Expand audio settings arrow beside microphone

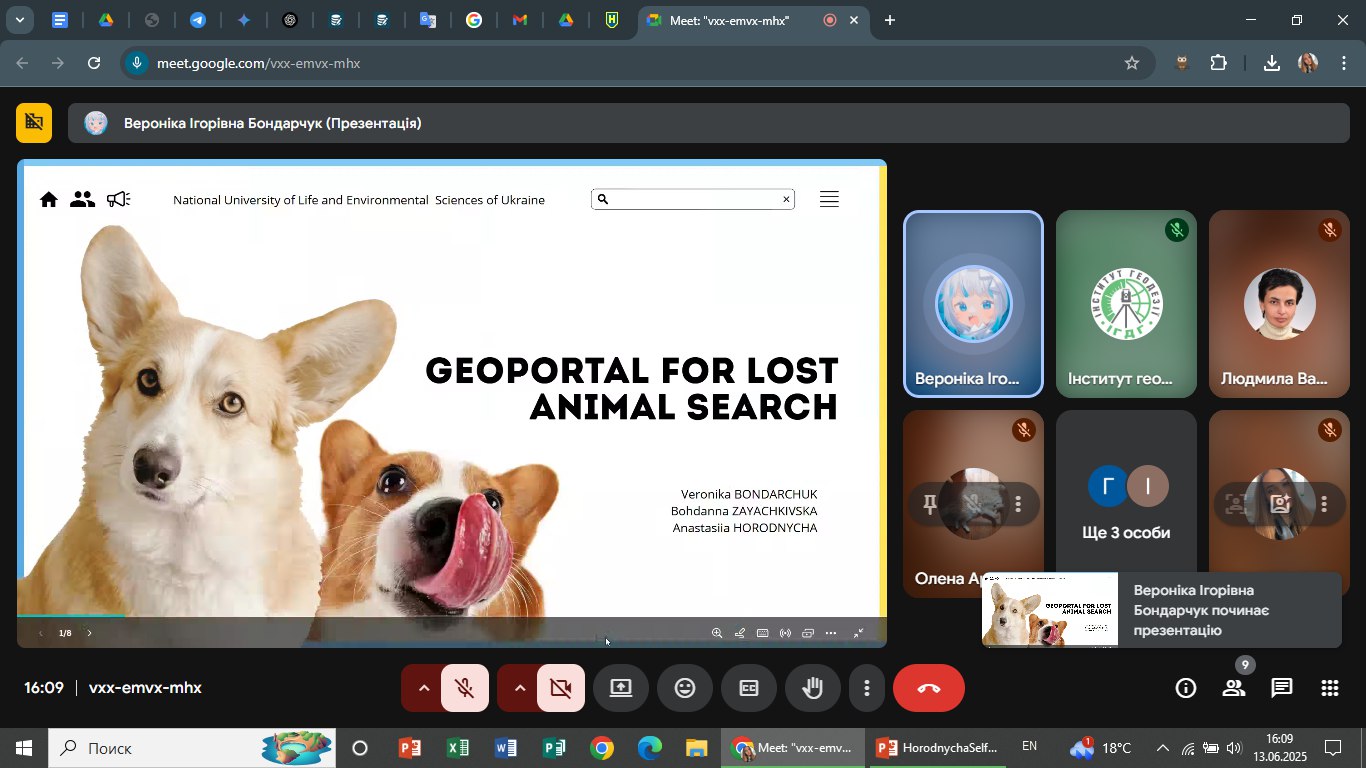pyautogui.click(x=423, y=688)
